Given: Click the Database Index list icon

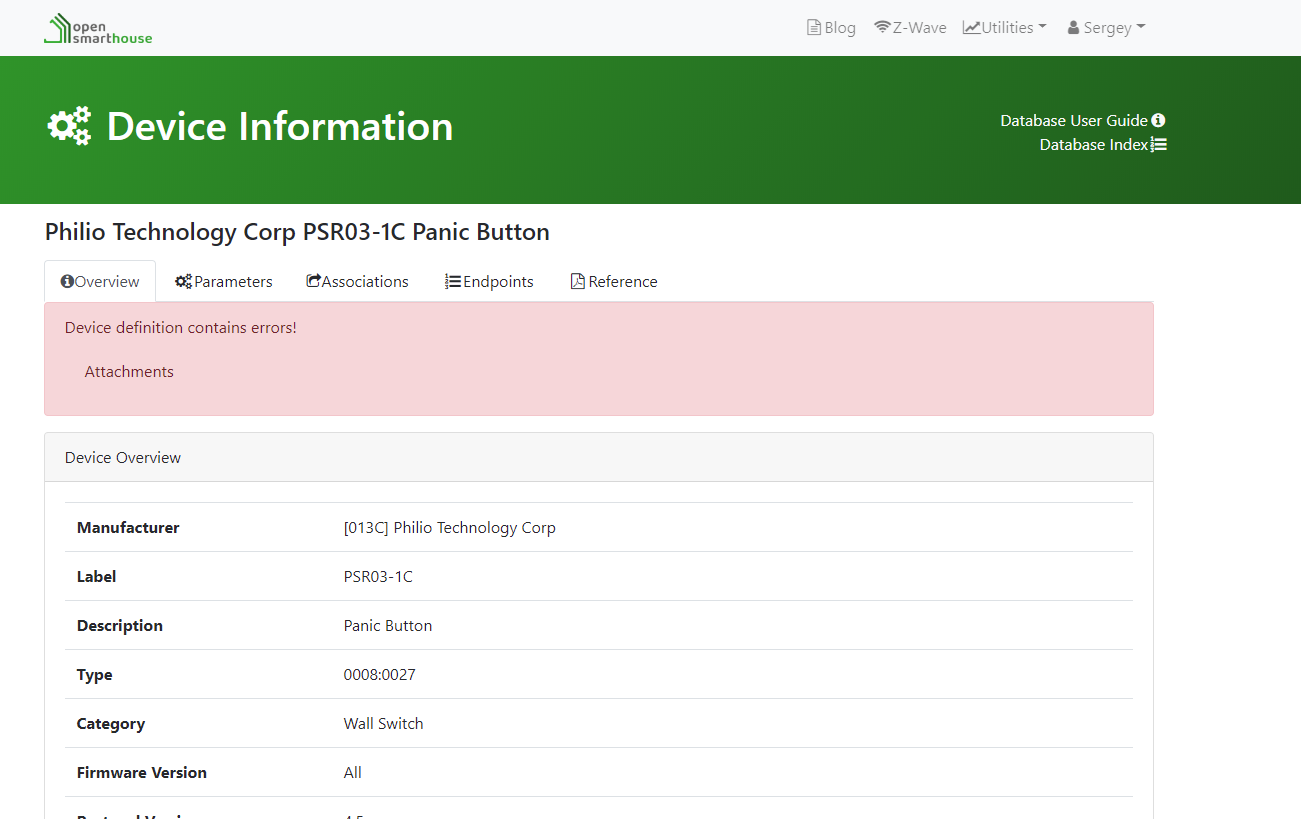Looking at the screenshot, I should pyautogui.click(x=1159, y=145).
